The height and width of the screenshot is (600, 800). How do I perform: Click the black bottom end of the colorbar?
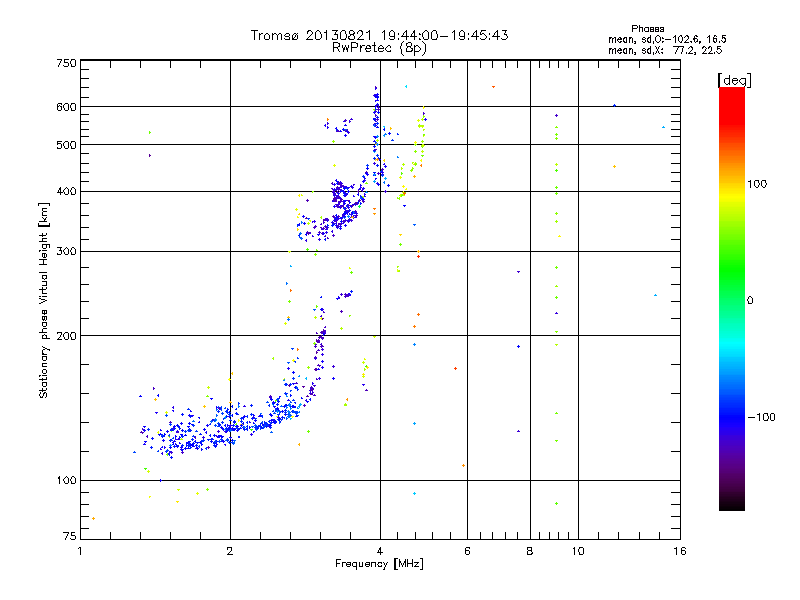tap(732, 503)
